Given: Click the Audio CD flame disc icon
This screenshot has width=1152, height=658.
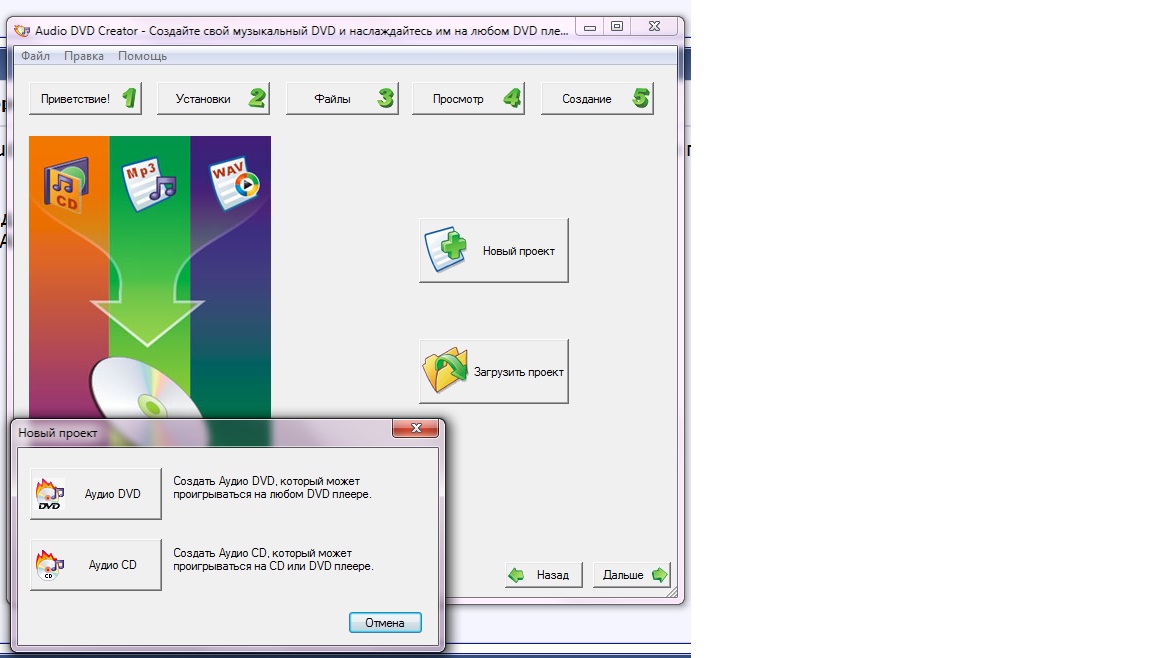Looking at the screenshot, I should pos(49,565).
